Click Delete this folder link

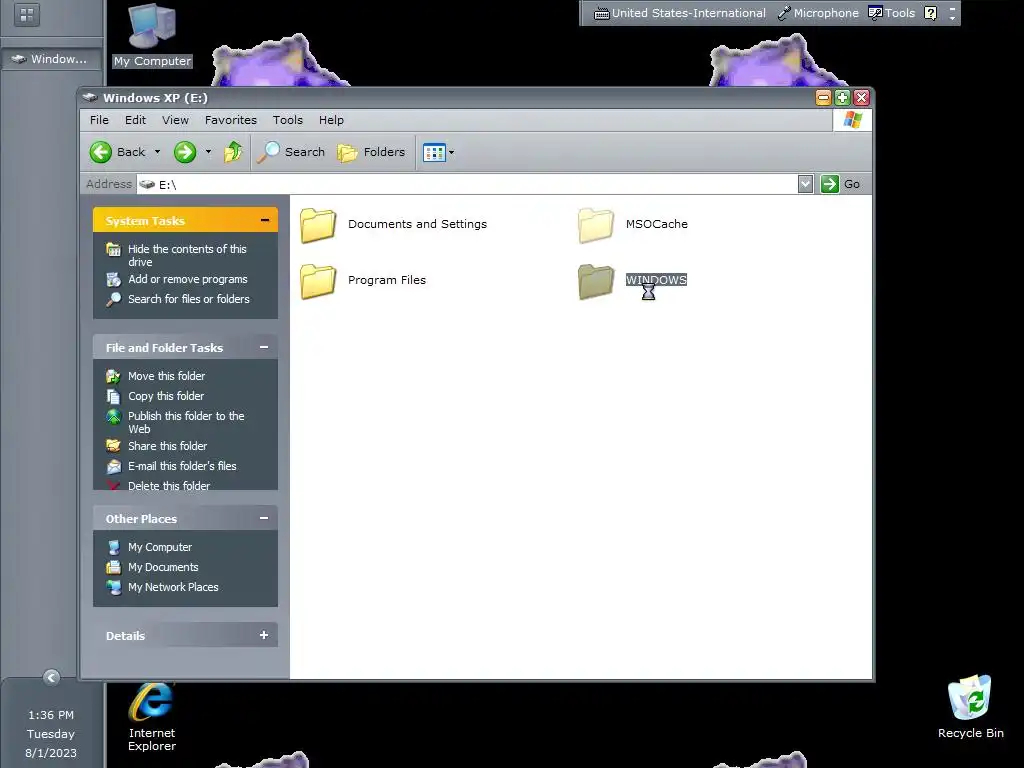pyautogui.click(x=169, y=485)
